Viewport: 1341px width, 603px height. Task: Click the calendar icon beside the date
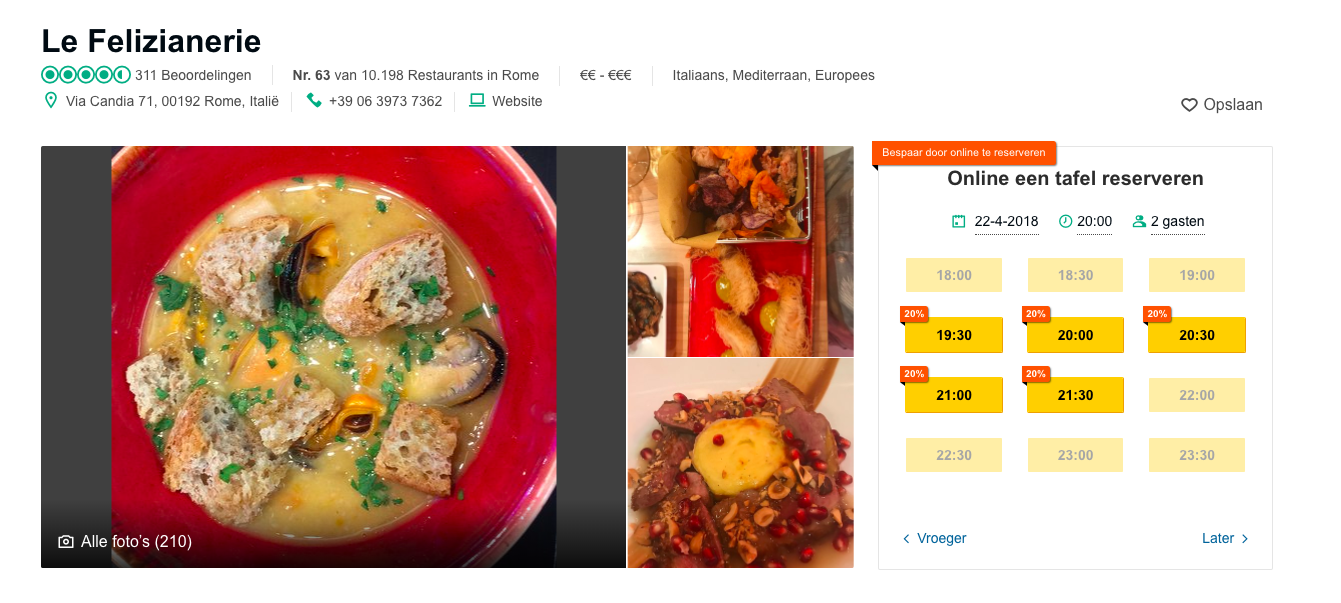pos(959,222)
